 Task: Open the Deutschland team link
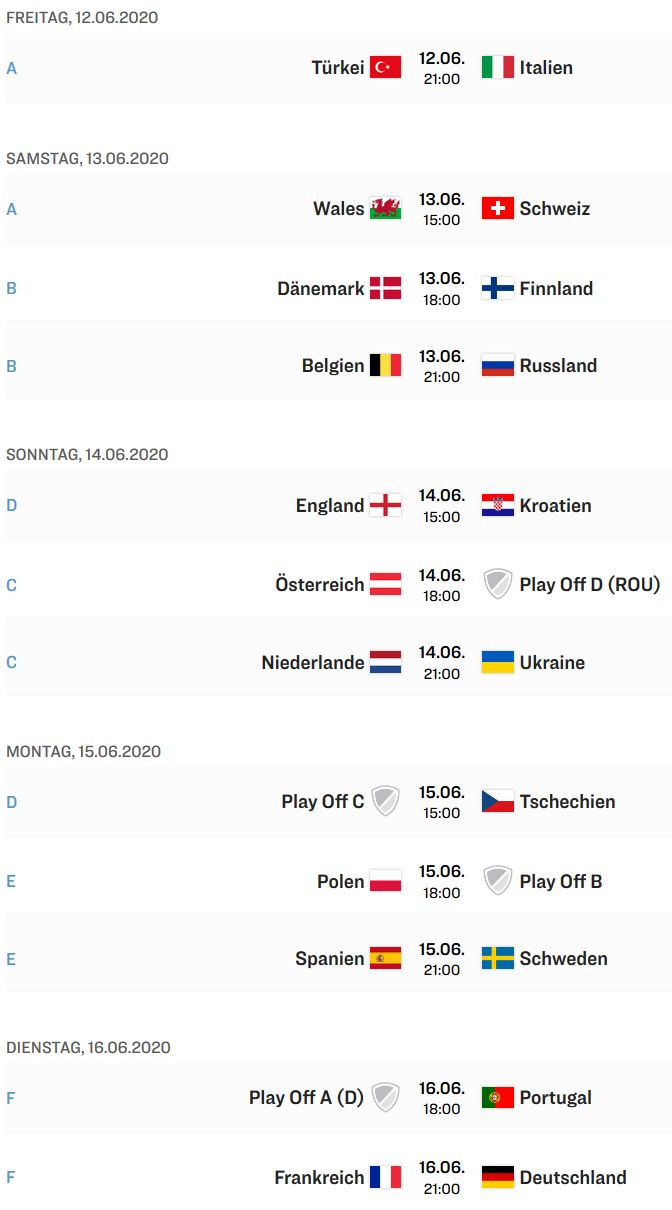click(x=573, y=1178)
